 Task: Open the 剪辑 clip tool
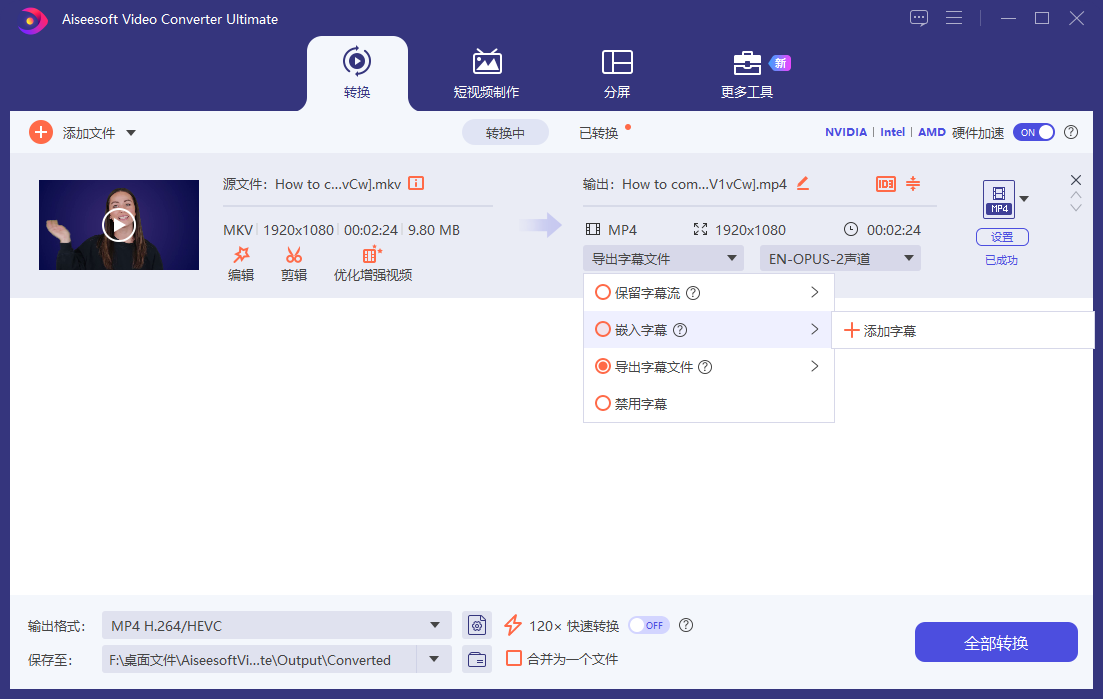[x=294, y=263]
